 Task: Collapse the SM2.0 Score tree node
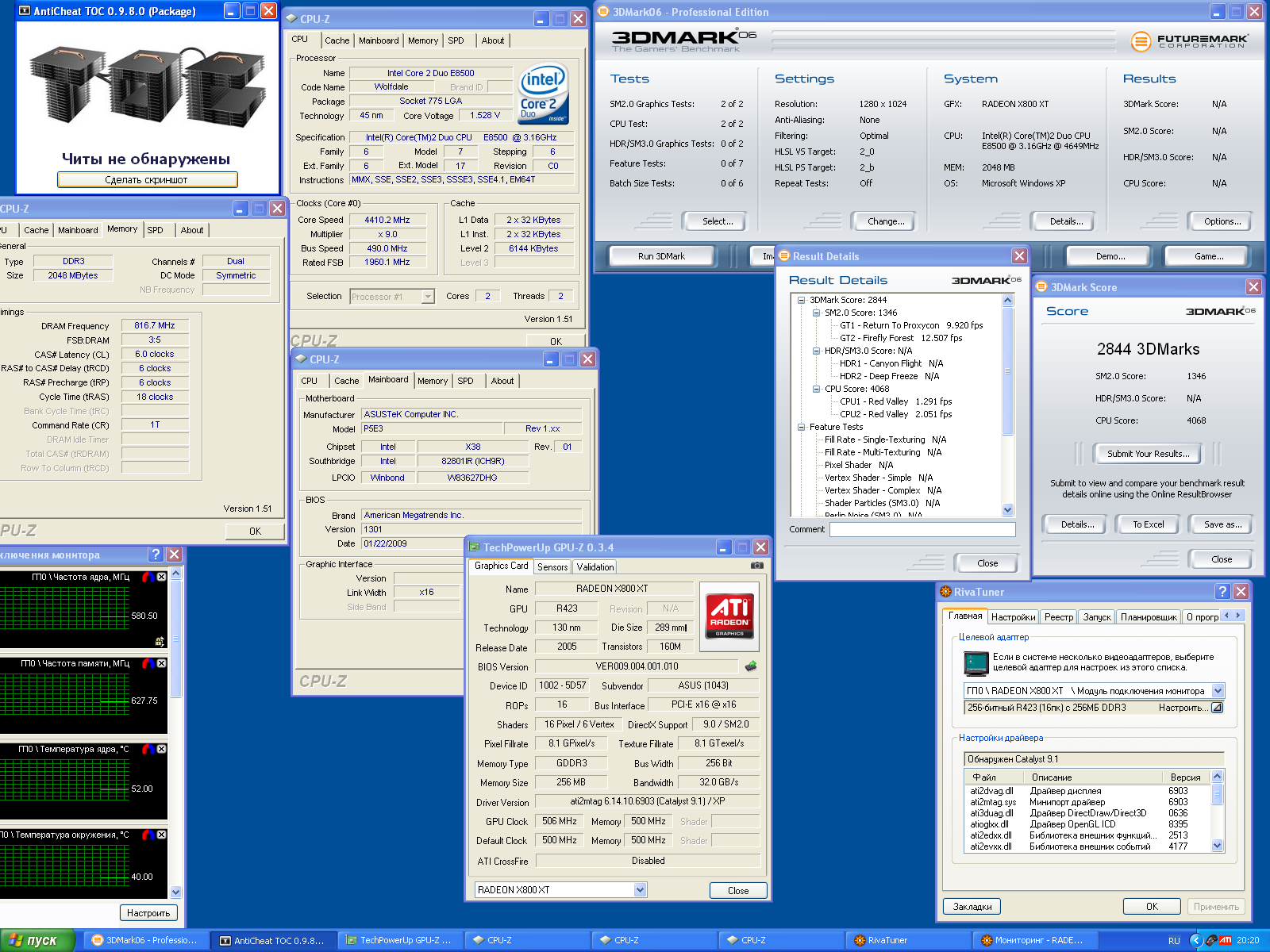(x=816, y=313)
